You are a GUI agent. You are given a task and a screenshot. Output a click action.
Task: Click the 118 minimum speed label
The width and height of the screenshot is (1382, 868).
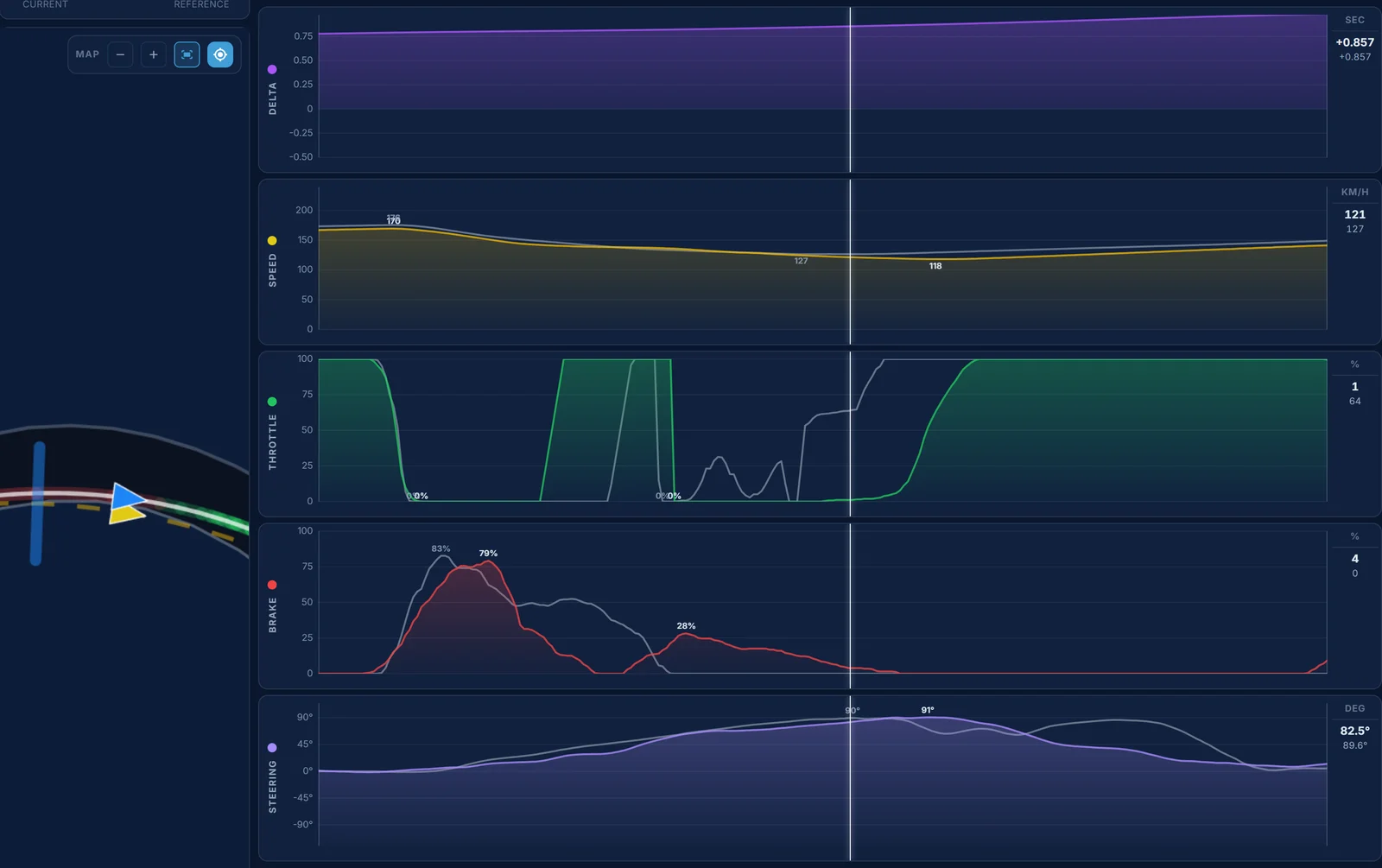(x=935, y=266)
